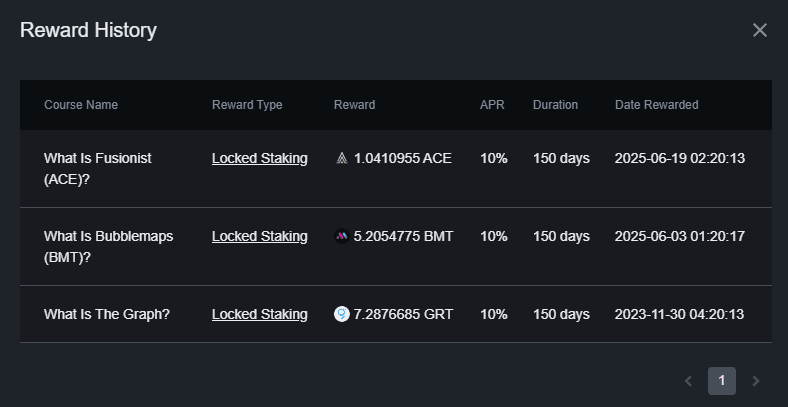Open Locked Staking link for Fusionist row
This screenshot has width=788, height=407.
click(x=259, y=158)
